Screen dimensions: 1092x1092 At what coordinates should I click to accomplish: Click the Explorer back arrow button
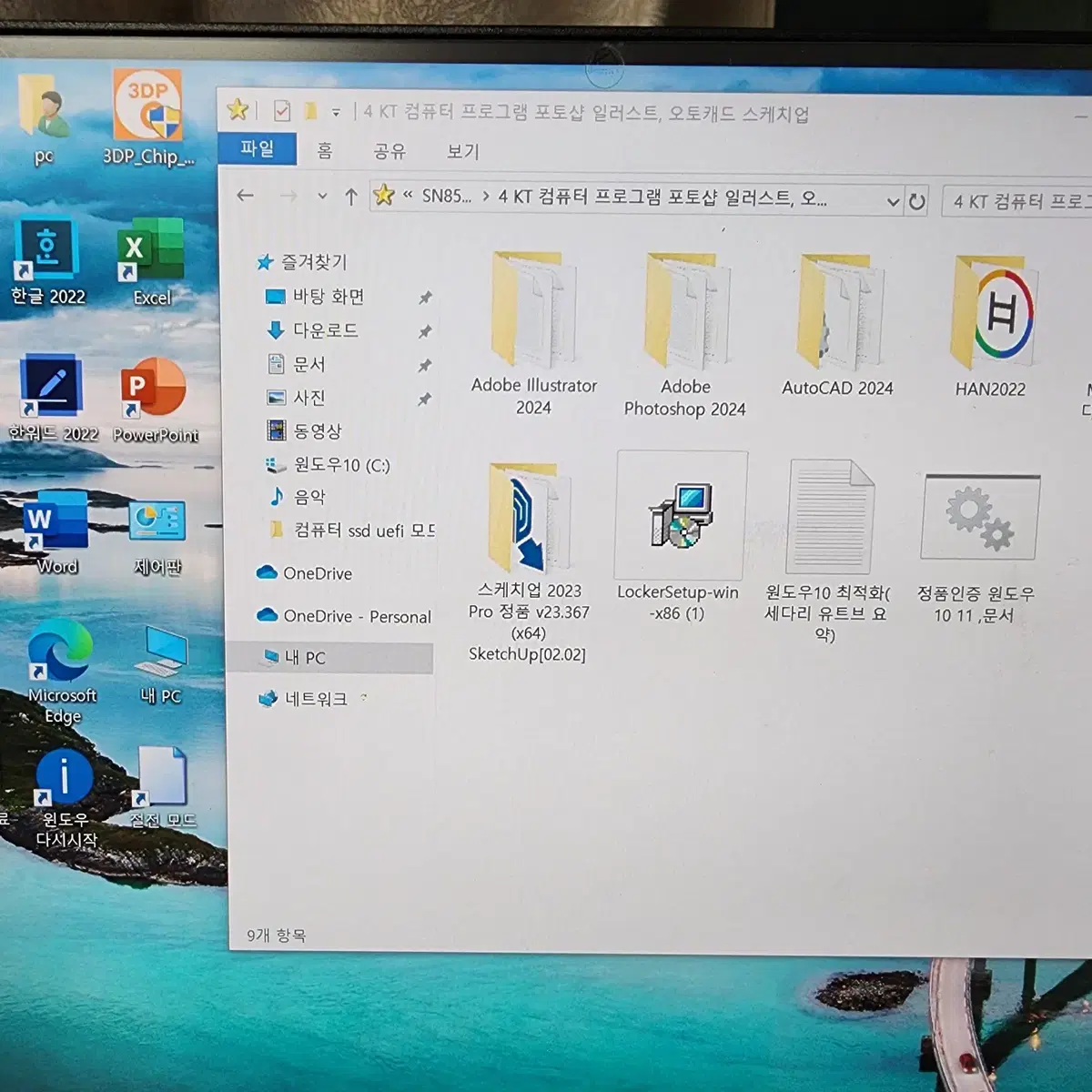coord(245,196)
